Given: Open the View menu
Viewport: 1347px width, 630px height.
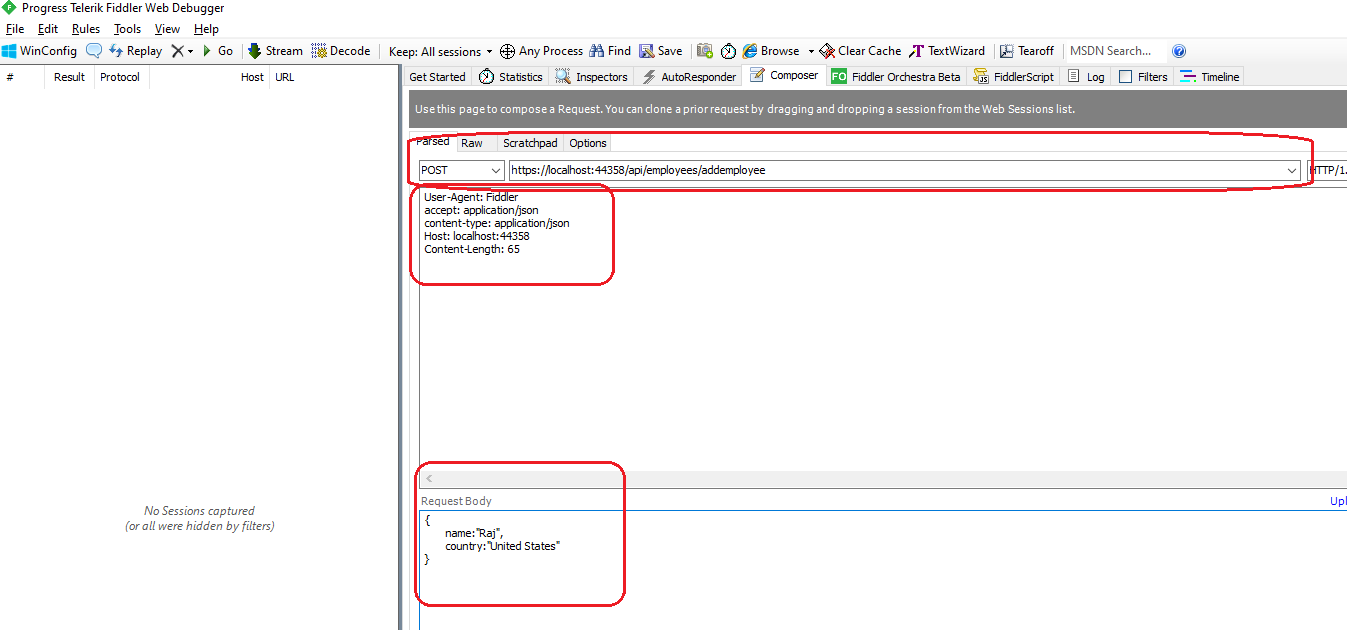Looking at the screenshot, I should click(168, 29).
